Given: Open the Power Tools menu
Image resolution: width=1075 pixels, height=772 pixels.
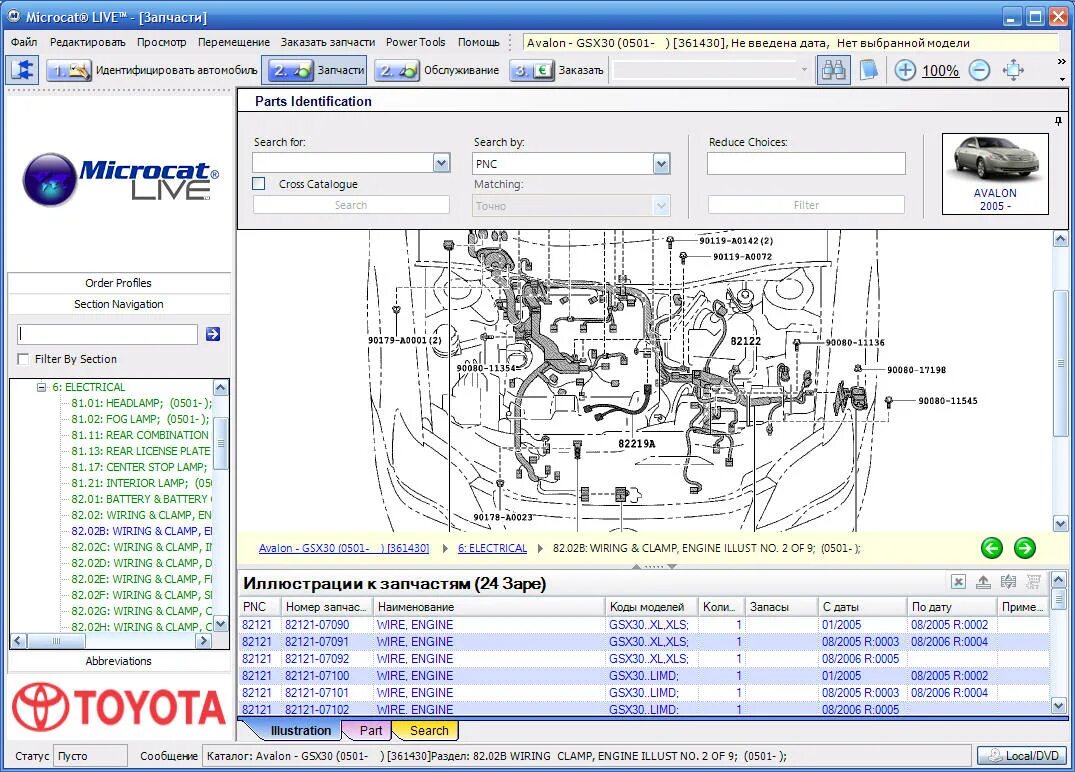Looking at the screenshot, I should tap(415, 42).
